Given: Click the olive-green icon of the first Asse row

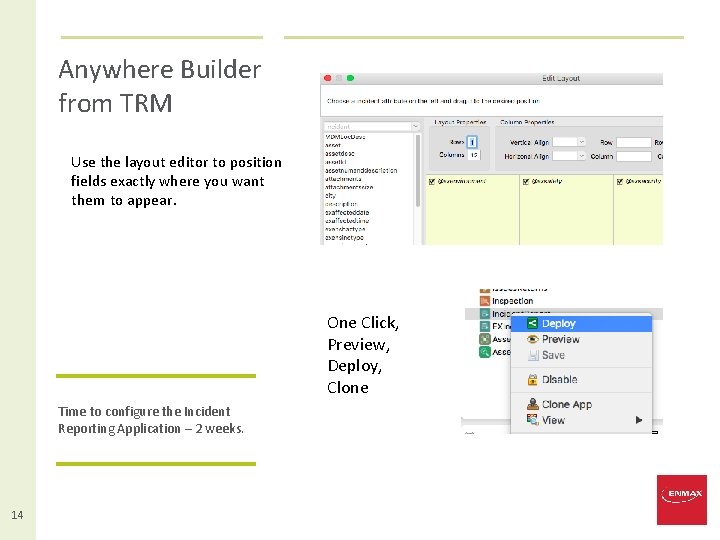Looking at the screenshot, I should (484, 339).
